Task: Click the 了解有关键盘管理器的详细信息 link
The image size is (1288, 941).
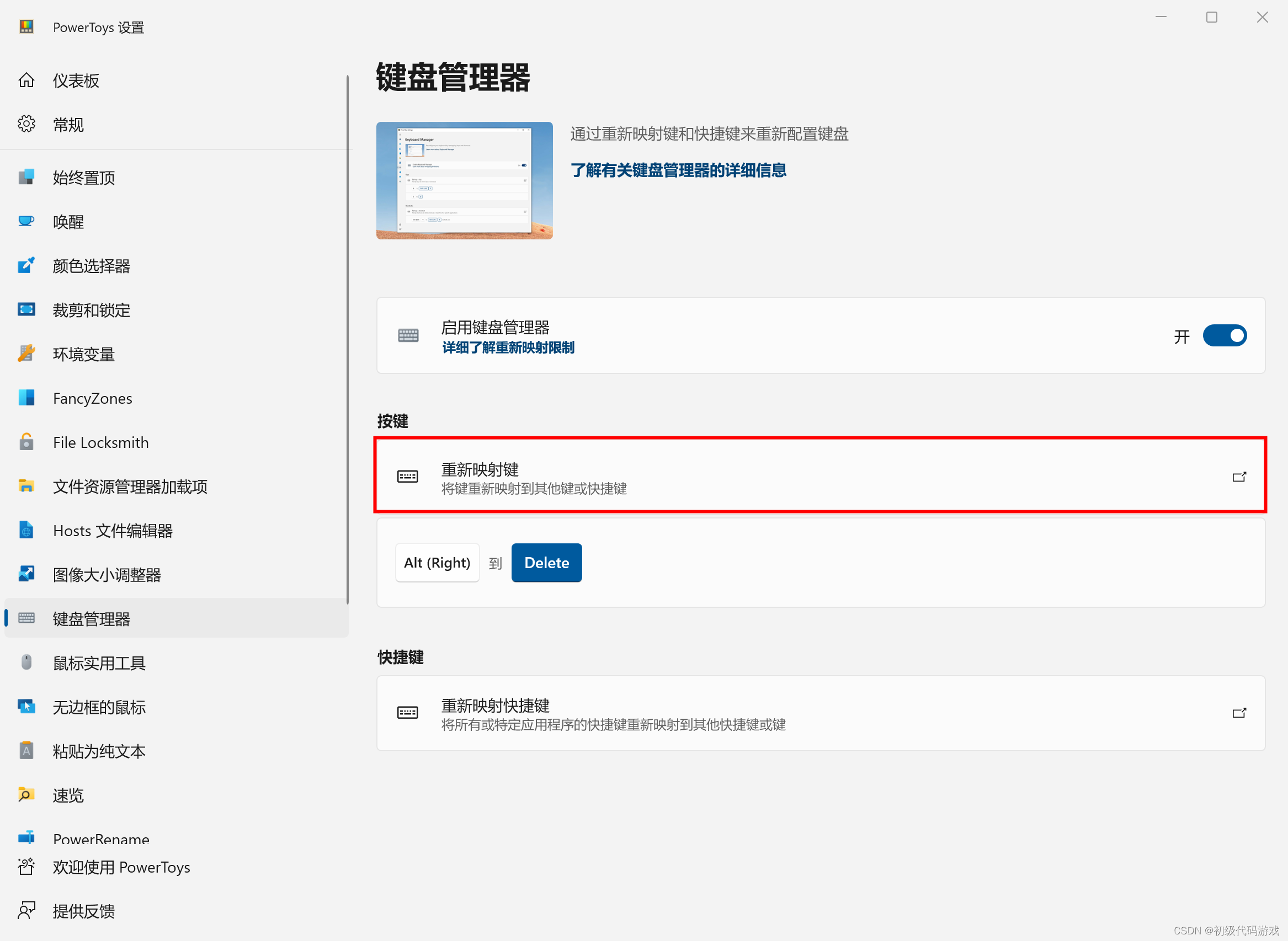Action: [678, 170]
